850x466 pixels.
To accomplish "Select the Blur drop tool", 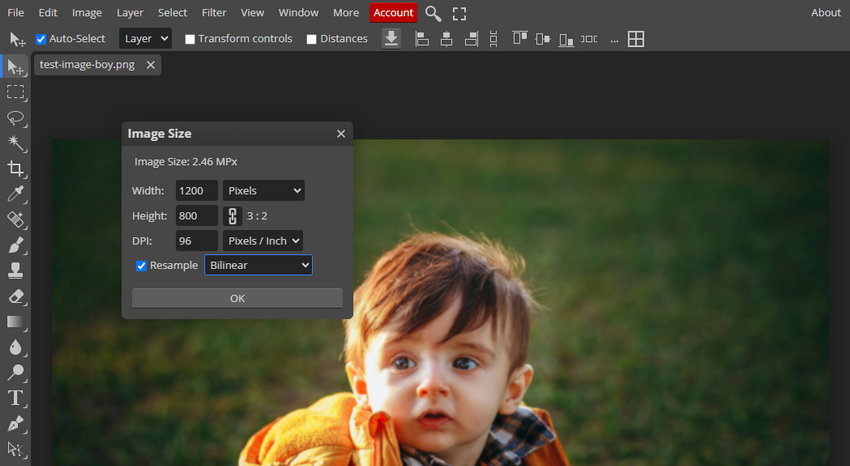I will (x=15, y=347).
